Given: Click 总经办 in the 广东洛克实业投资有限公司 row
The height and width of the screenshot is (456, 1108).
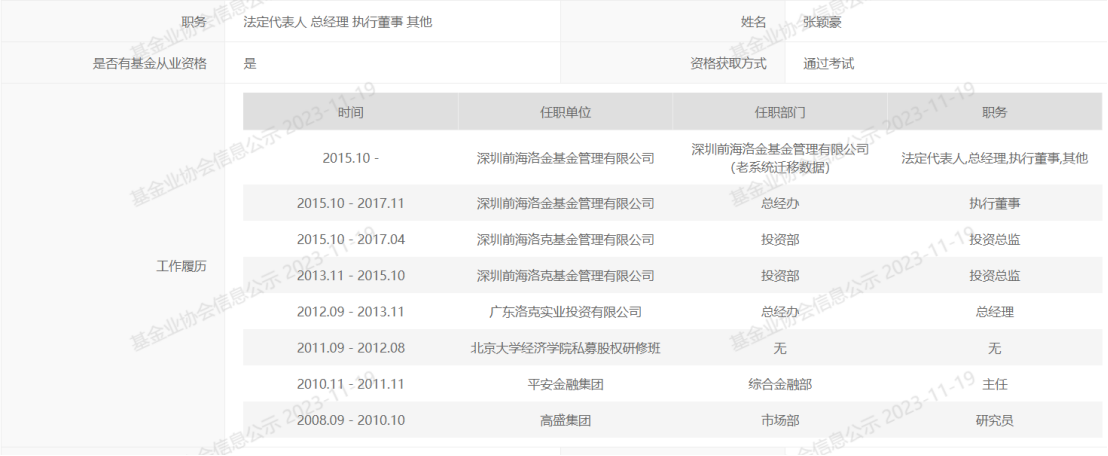Looking at the screenshot, I should [780, 312].
